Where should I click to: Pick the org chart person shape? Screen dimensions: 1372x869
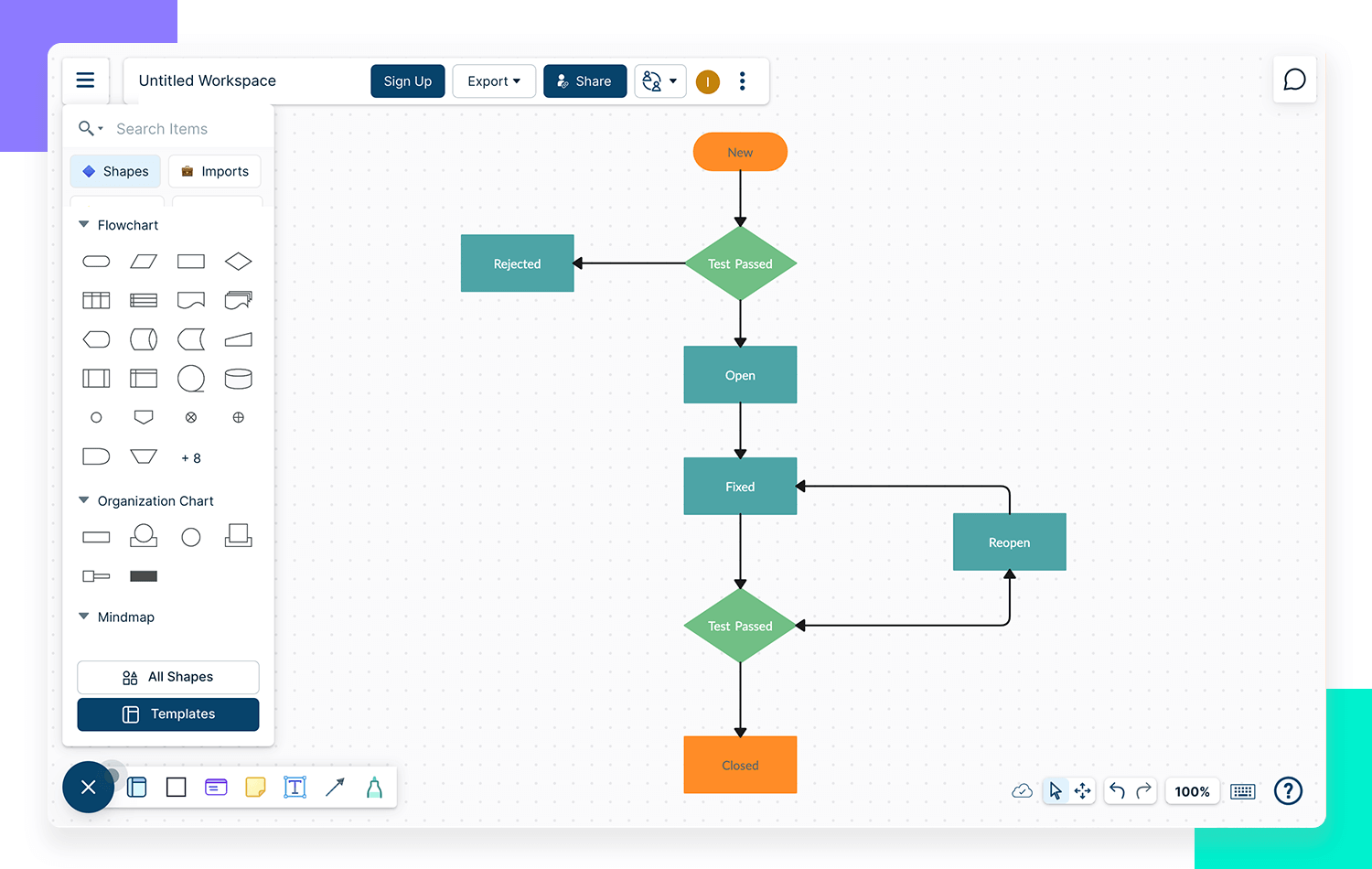click(144, 536)
